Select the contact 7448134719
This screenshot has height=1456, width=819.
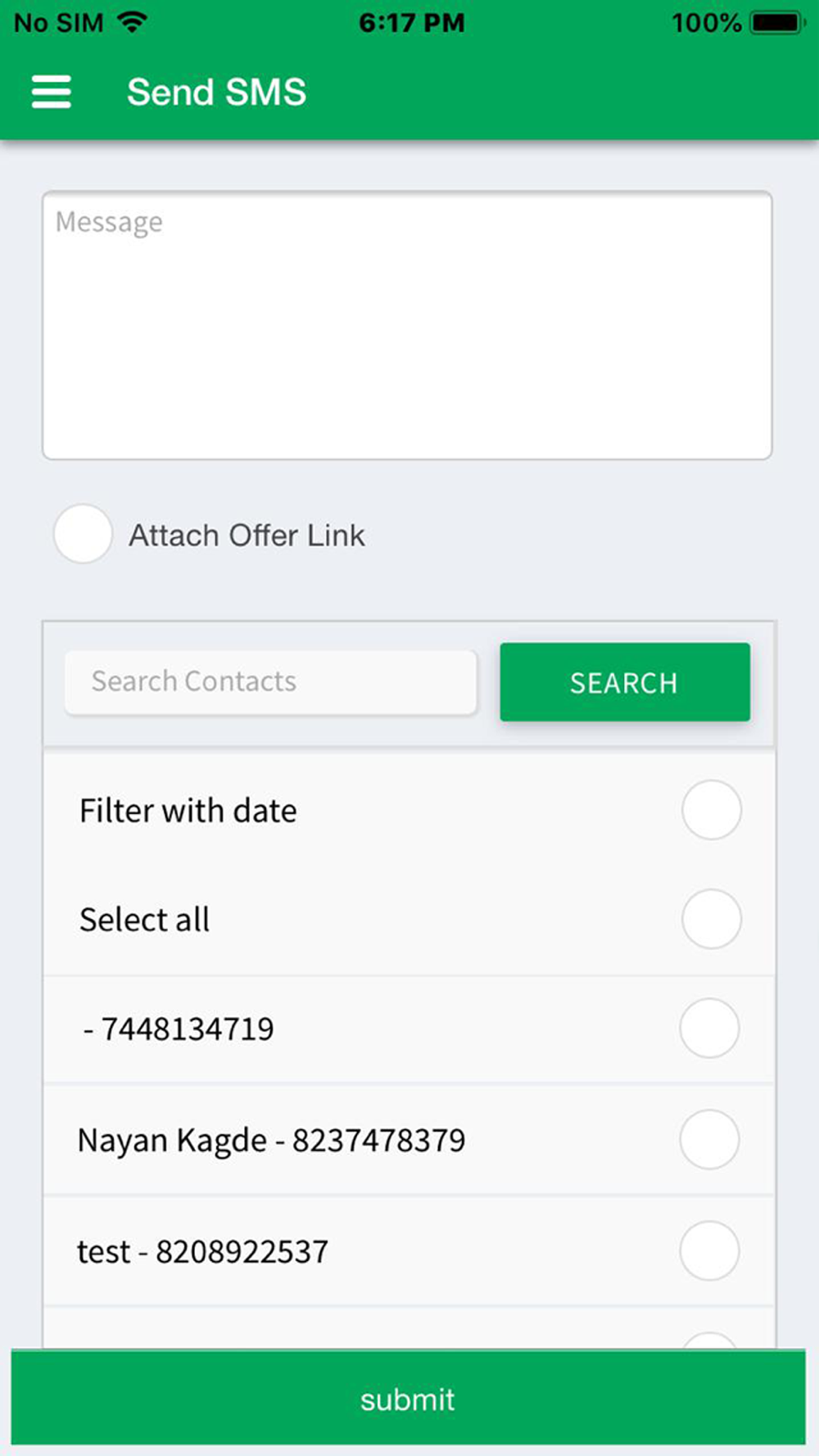[x=709, y=1028]
